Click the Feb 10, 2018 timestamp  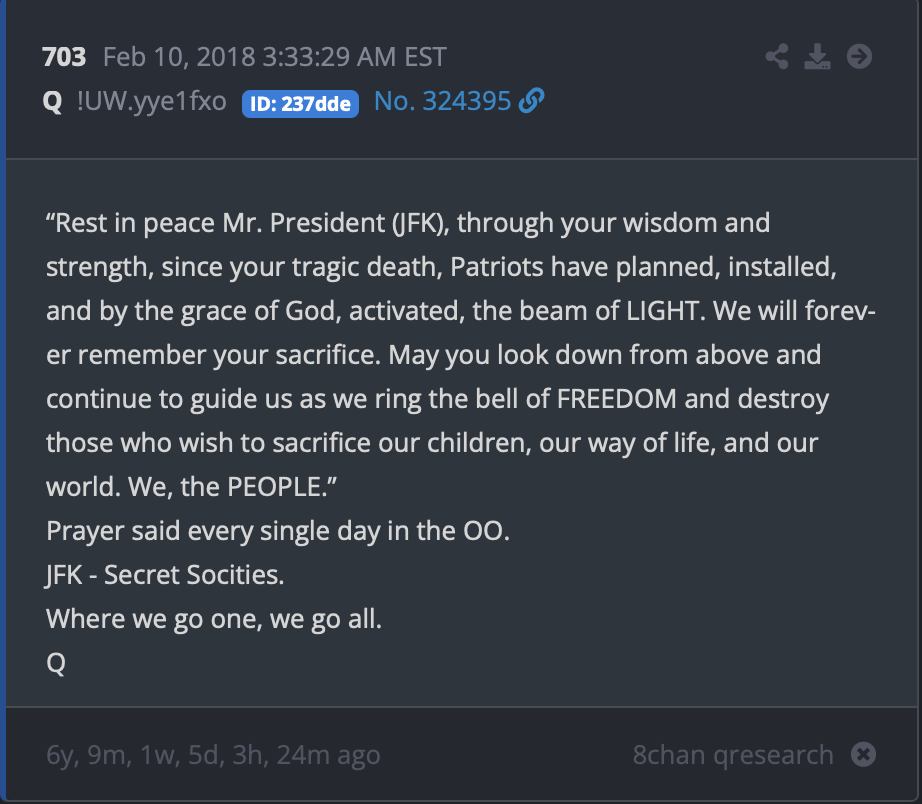[x=275, y=58]
